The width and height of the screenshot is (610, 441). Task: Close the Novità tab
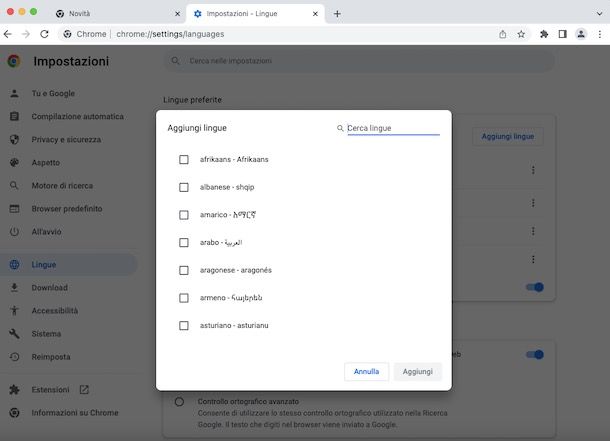[x=177, y=14]
